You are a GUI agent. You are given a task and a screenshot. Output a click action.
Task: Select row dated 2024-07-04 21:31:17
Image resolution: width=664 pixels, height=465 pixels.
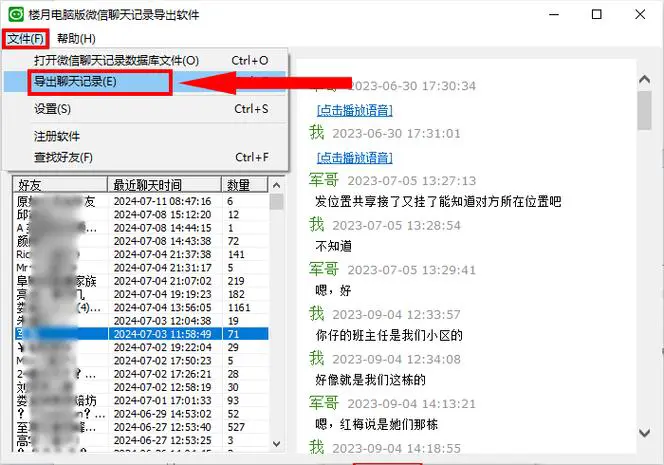click(x=141, y=268)
